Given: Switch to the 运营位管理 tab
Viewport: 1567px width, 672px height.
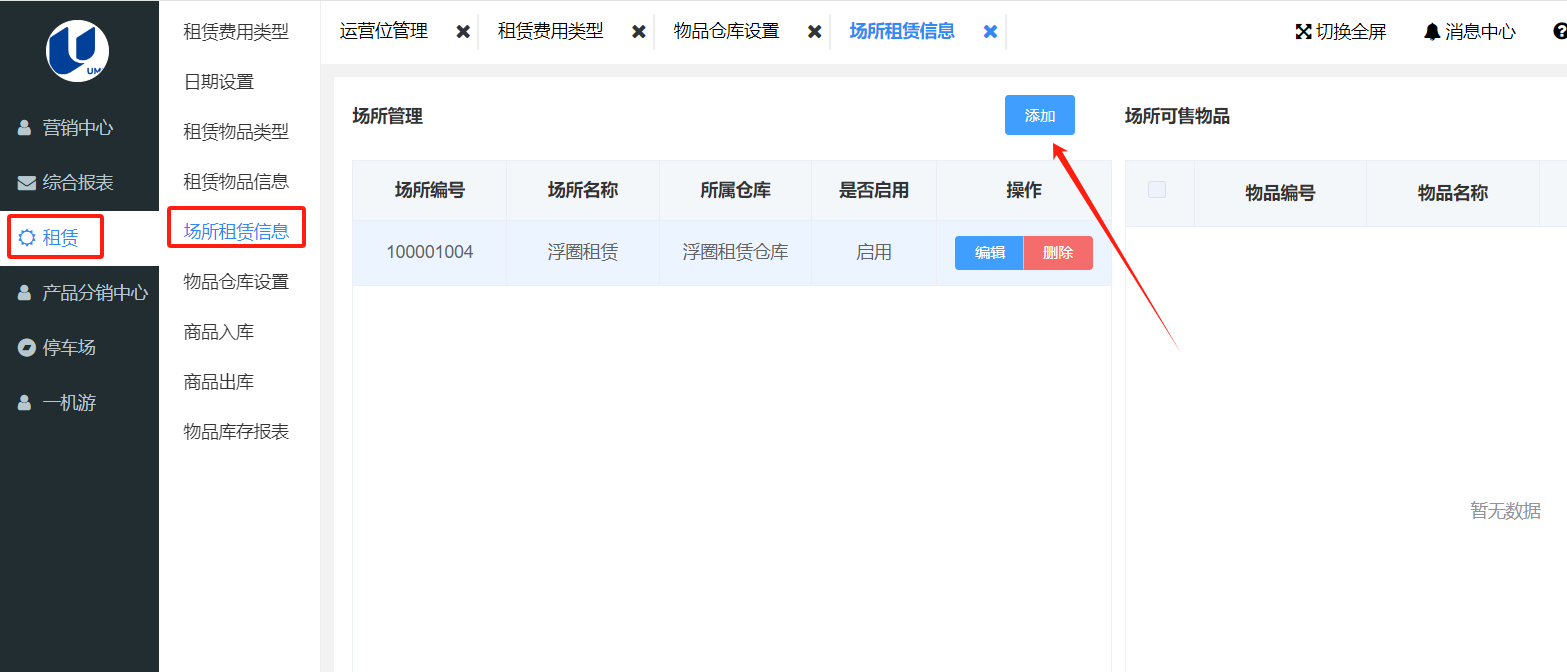Looking at the screenshot, I should pyautogui.click(x=384, y=31).
